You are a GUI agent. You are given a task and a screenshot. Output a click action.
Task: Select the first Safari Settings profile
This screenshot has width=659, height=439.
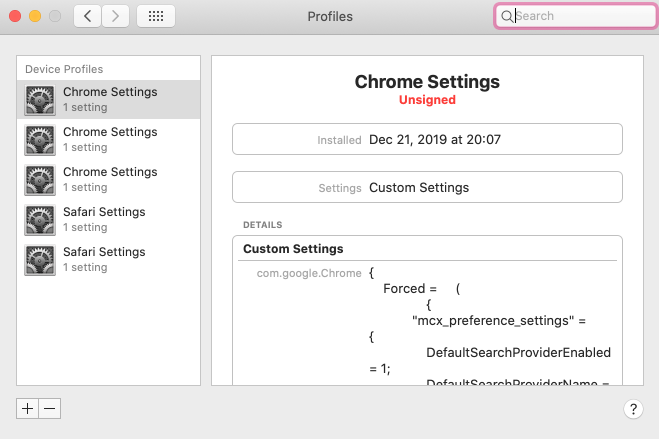[x=108, y=219]
